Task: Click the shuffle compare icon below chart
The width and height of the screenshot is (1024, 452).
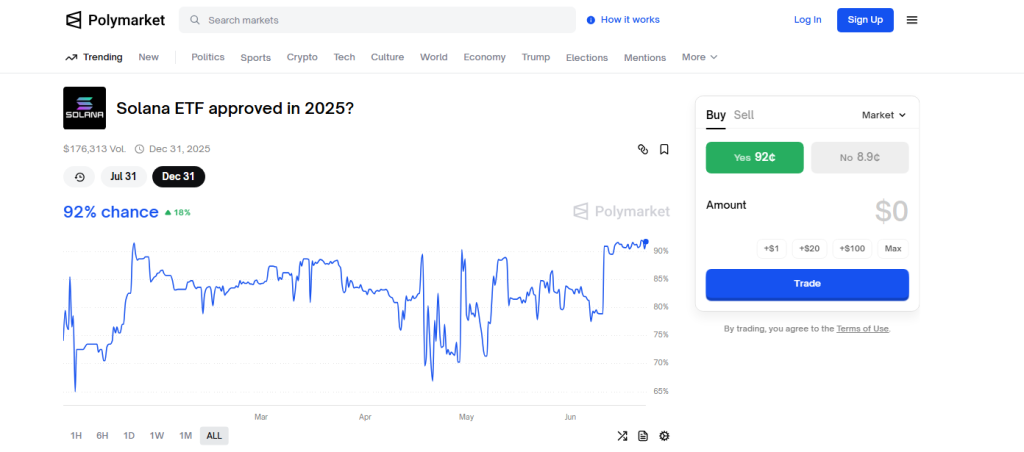Action: pos(622,436)
